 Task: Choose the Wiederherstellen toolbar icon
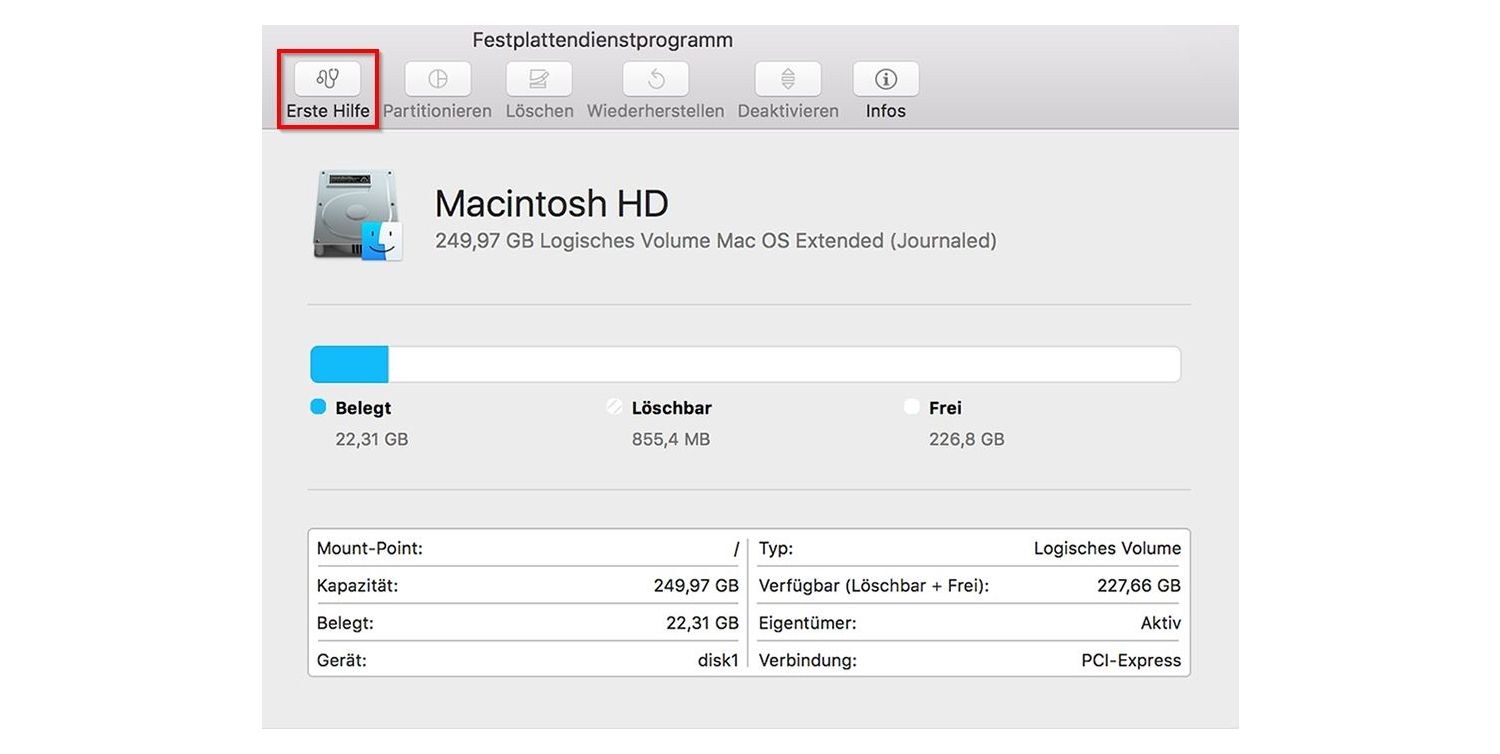point(656,79)
